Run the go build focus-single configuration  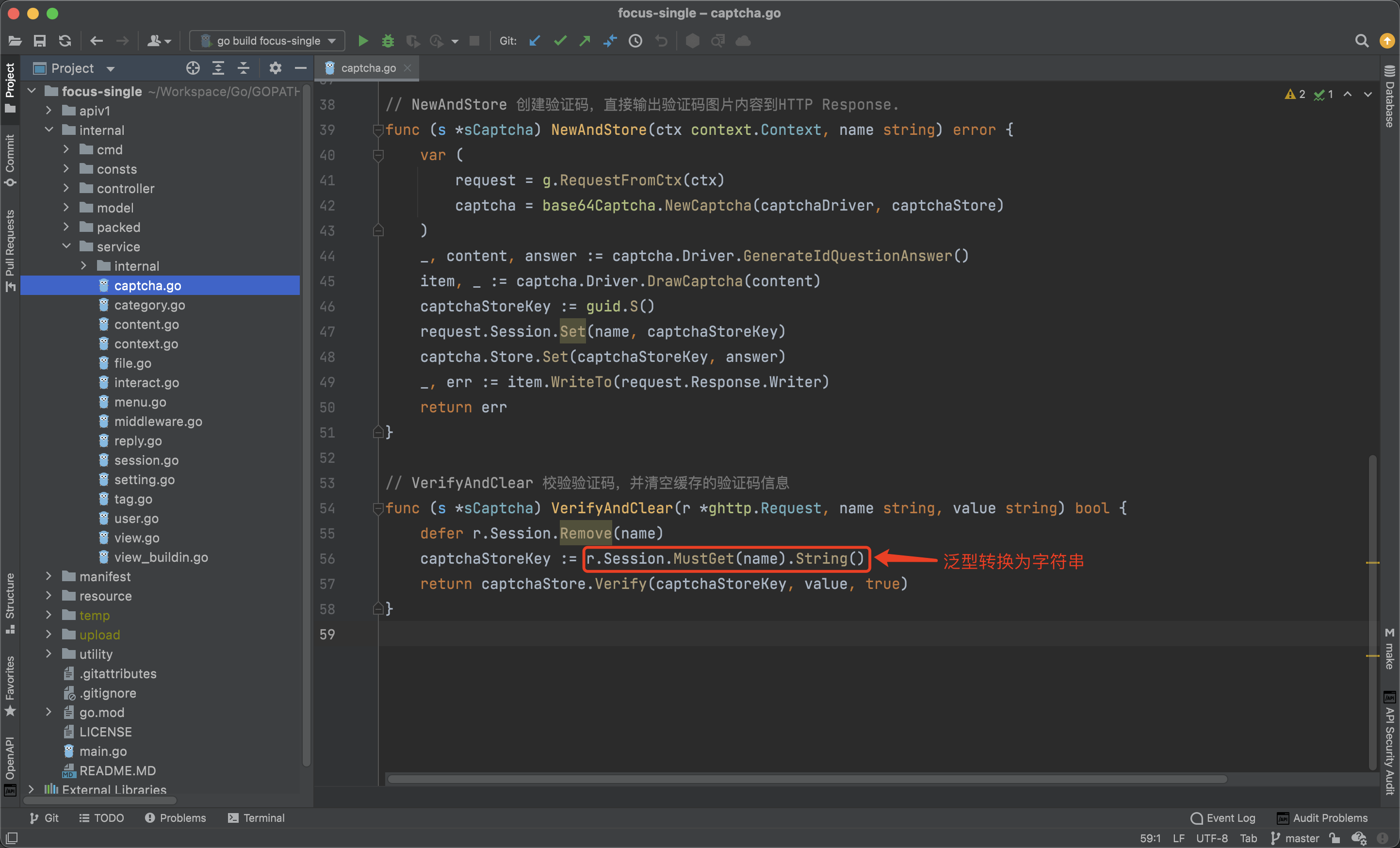362,41
